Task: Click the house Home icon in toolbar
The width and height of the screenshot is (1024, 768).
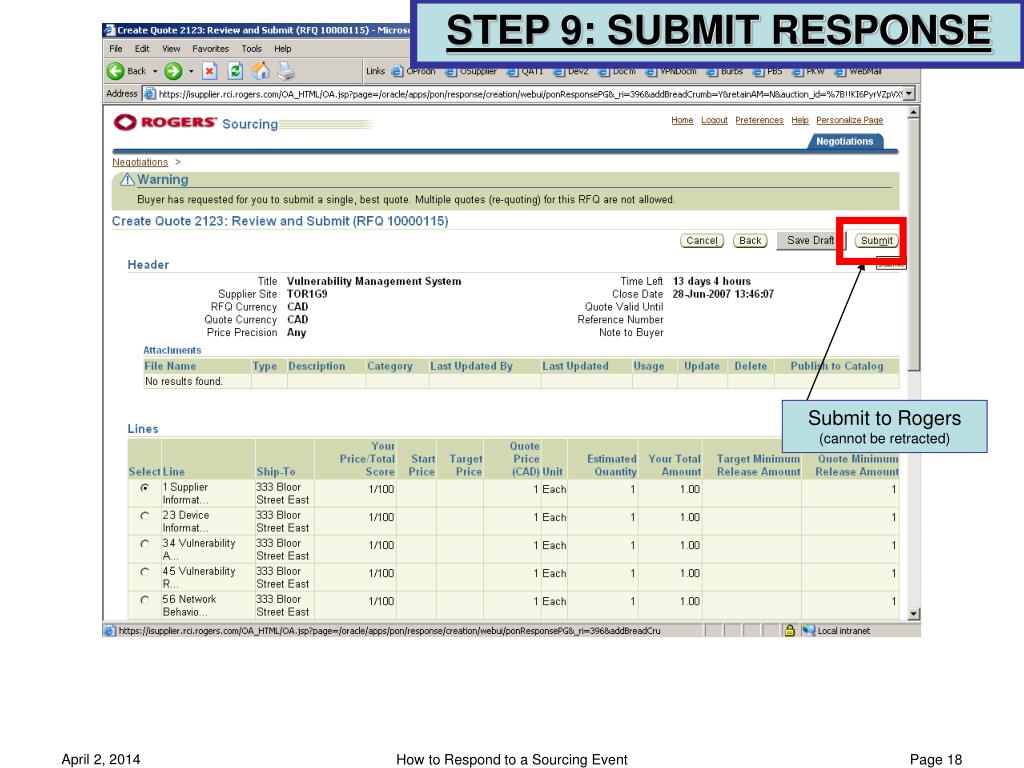Action: coord(261,71)
